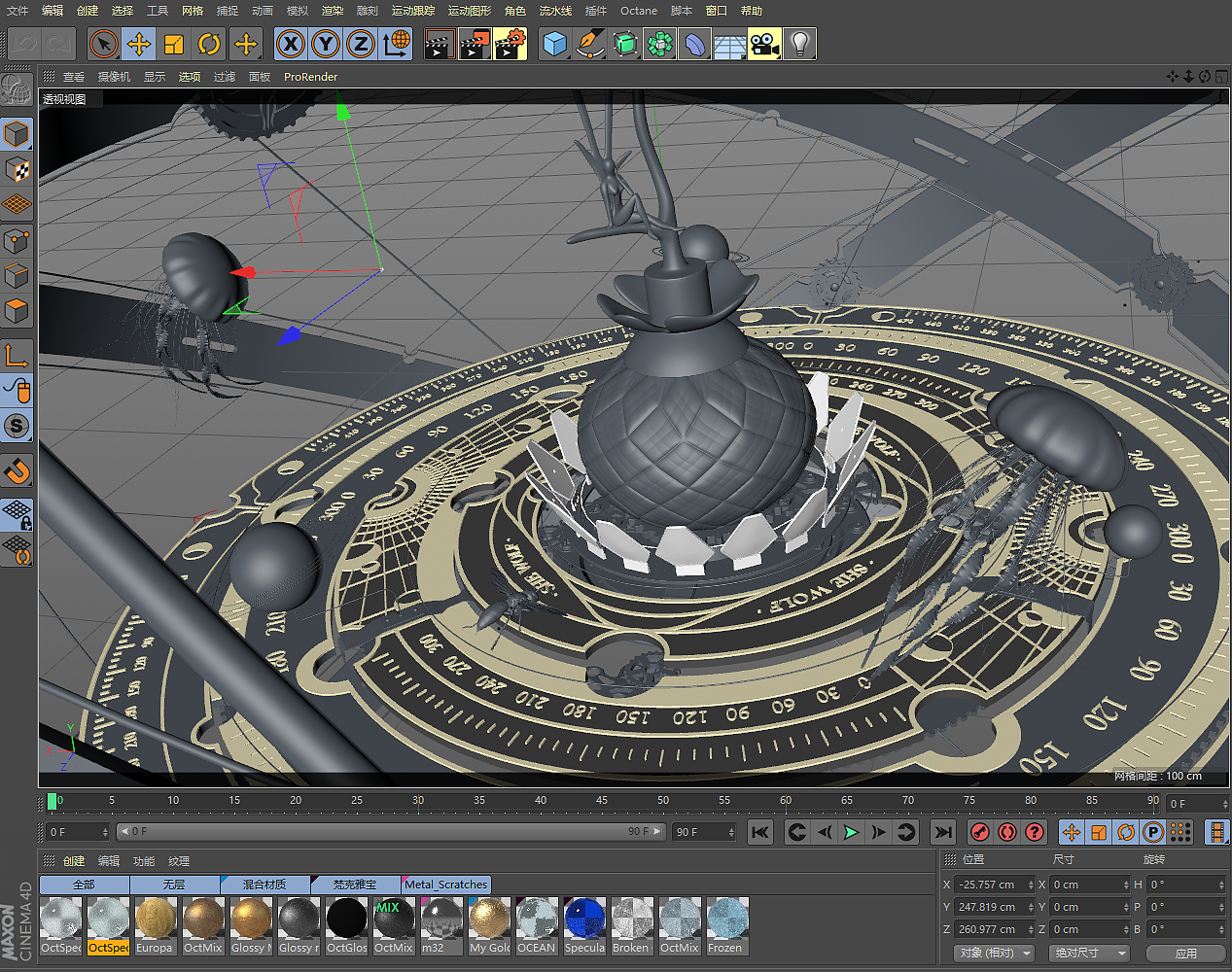1232x972 pixels.
Task: Add a floor environment object
Action: click(730, 44)
